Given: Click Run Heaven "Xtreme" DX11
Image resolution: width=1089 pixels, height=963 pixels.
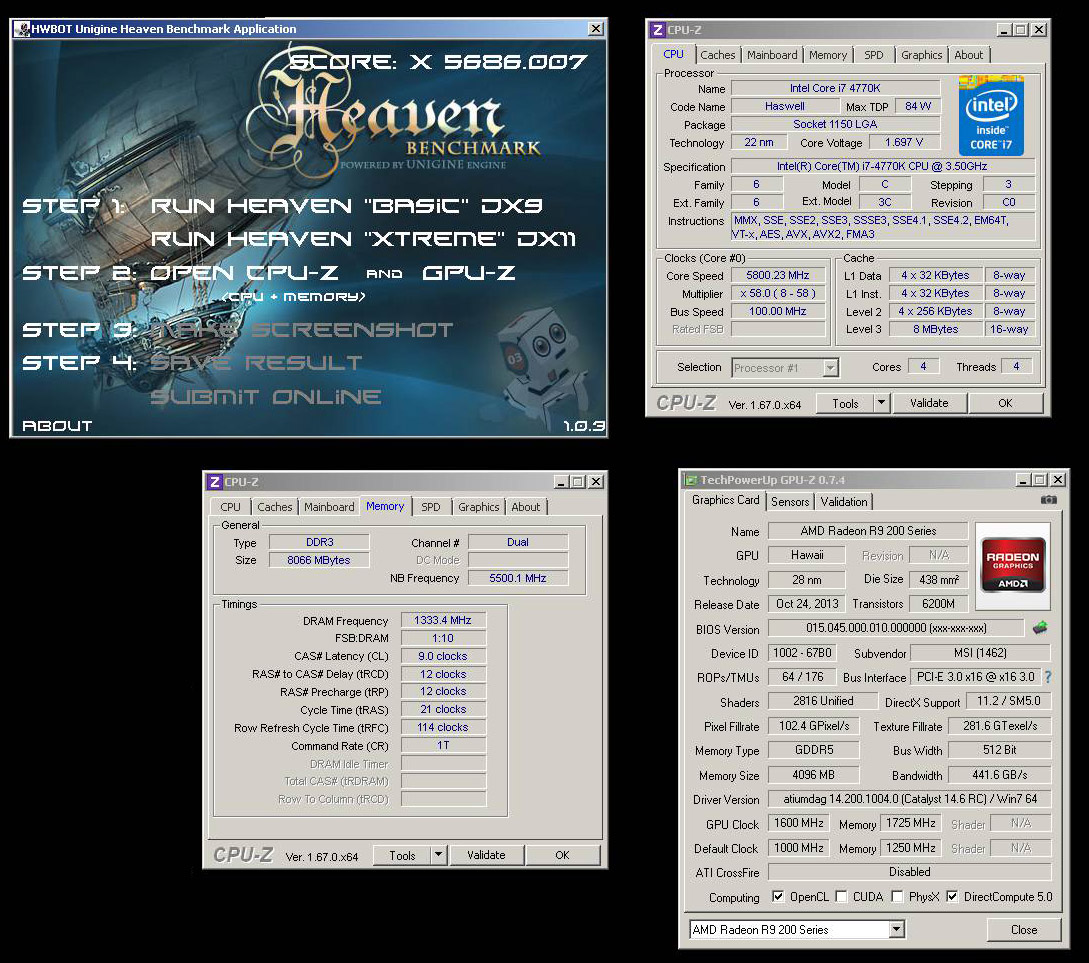Looking at the screenshot, I should click(x=363, y=239).
